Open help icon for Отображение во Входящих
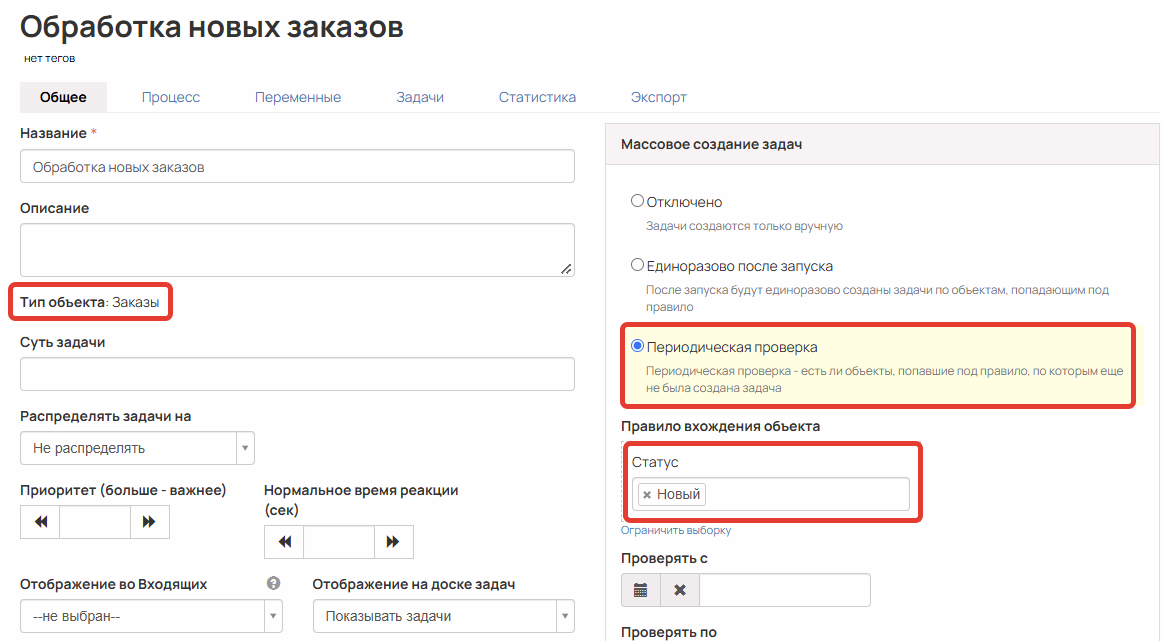 273,584
